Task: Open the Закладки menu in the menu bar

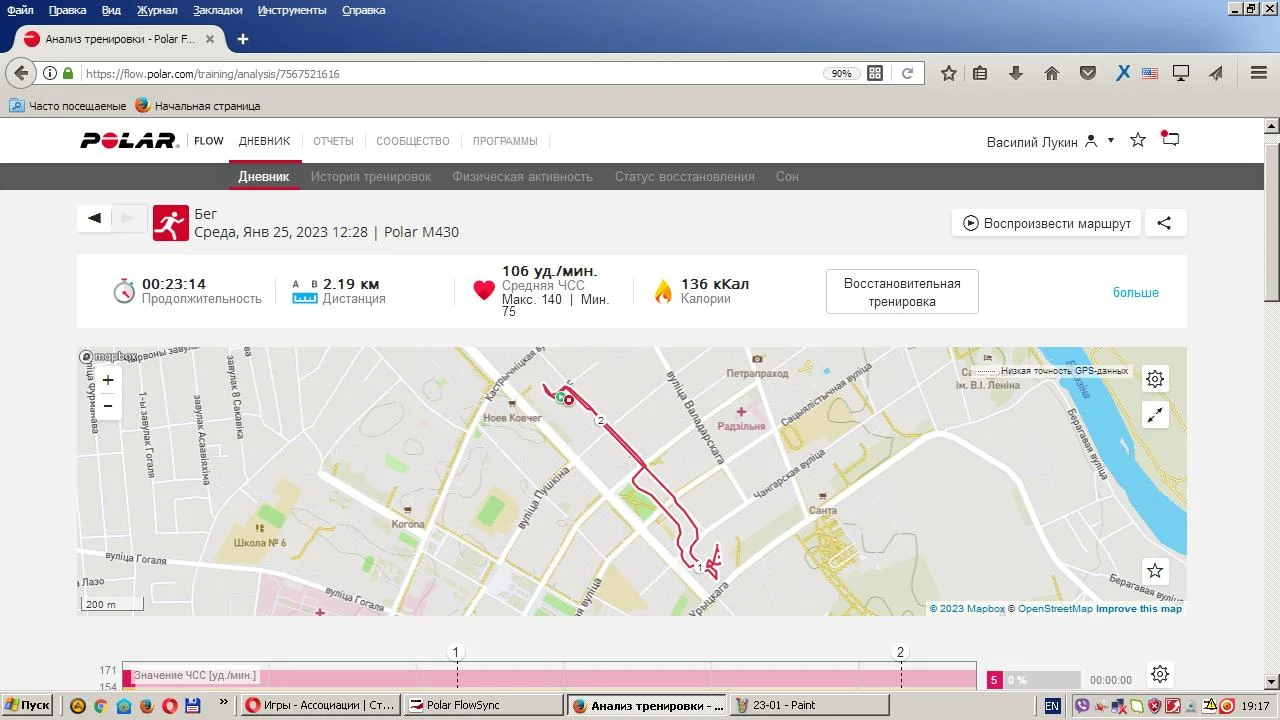Action: (x=218, y=10)
